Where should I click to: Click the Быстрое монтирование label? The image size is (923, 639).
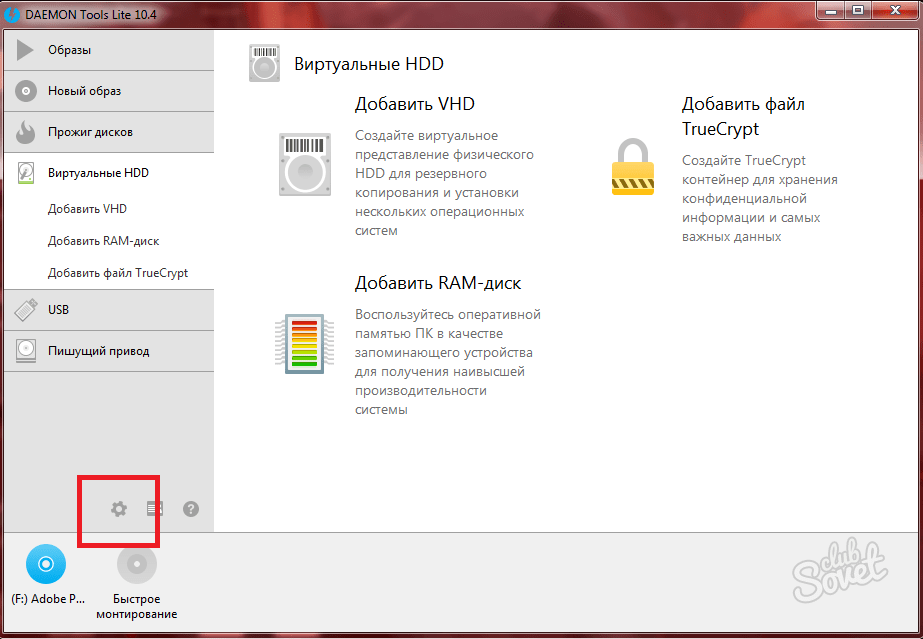tap(137, 607)
